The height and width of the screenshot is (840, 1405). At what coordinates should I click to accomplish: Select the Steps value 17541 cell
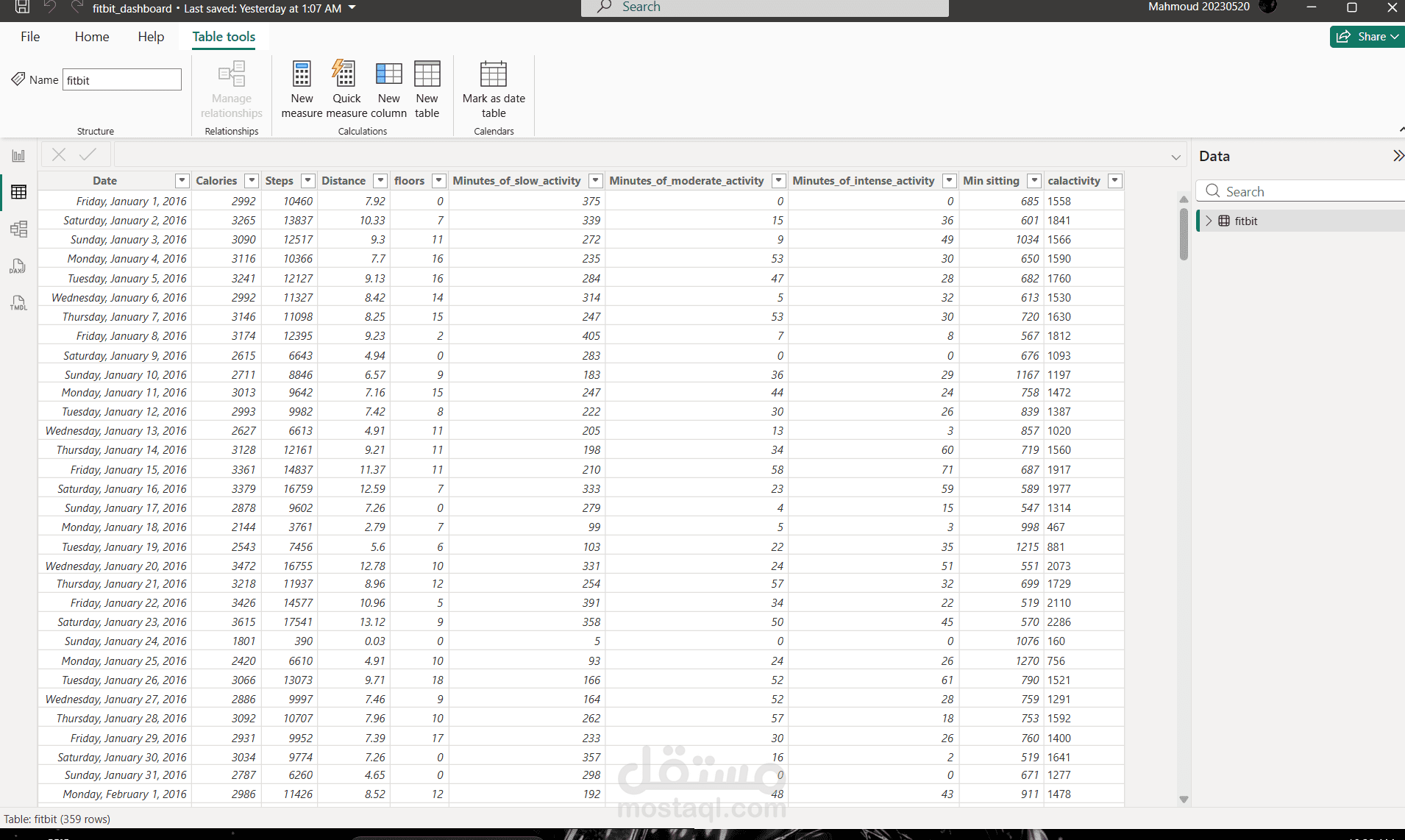290,622
